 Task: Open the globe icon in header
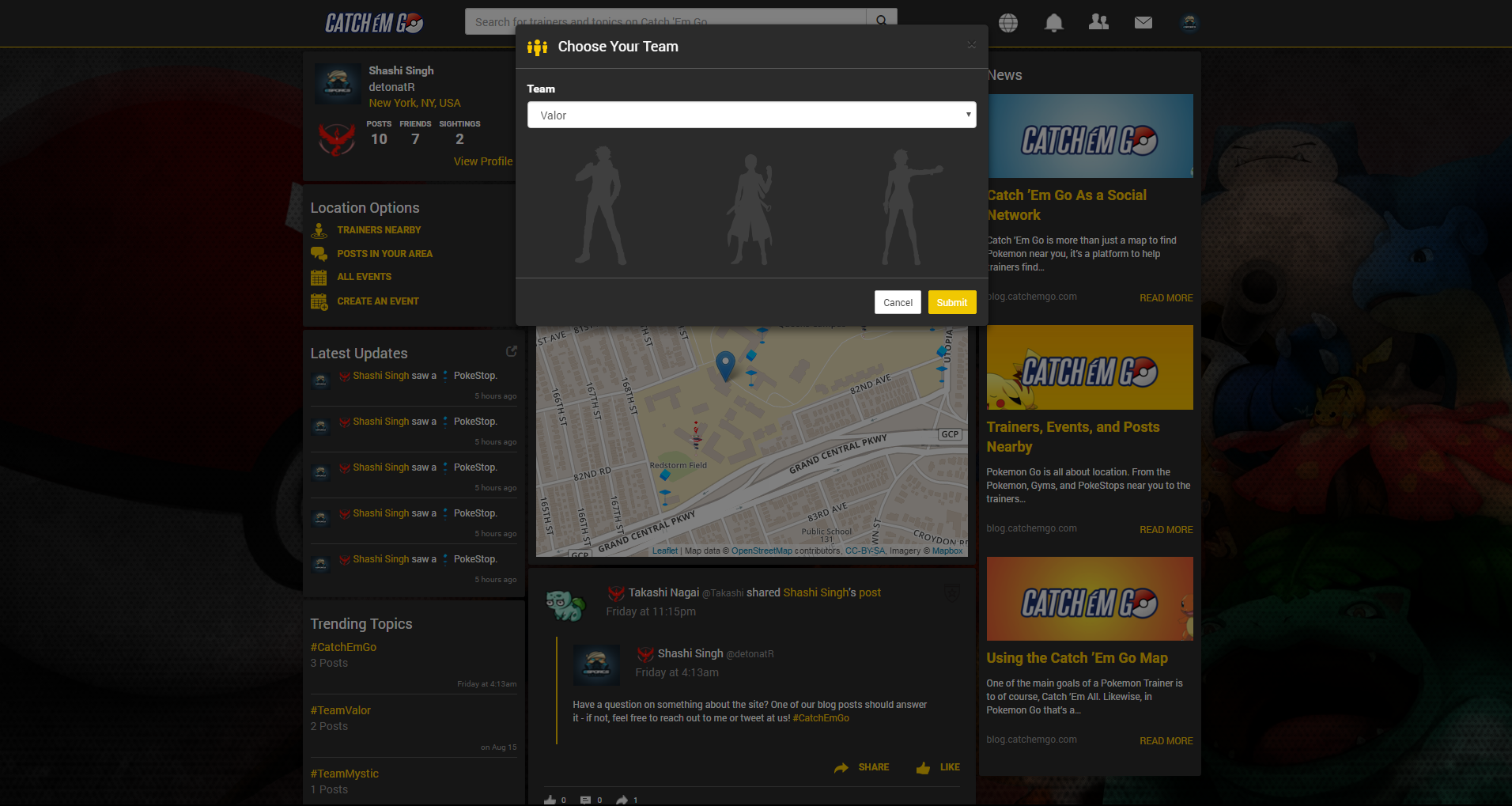tap(1008, 23)
